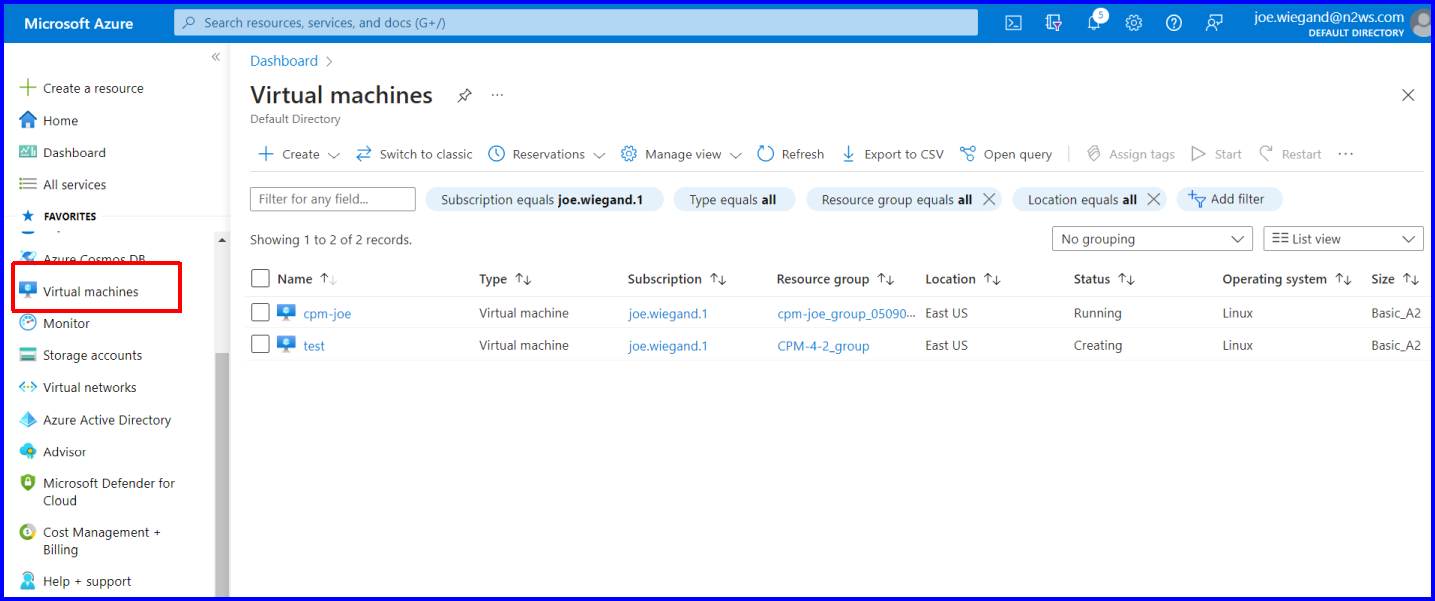Sort by the Status column arrows
The height and width of the screenshot is (601, 1435).
point(1126,279)
